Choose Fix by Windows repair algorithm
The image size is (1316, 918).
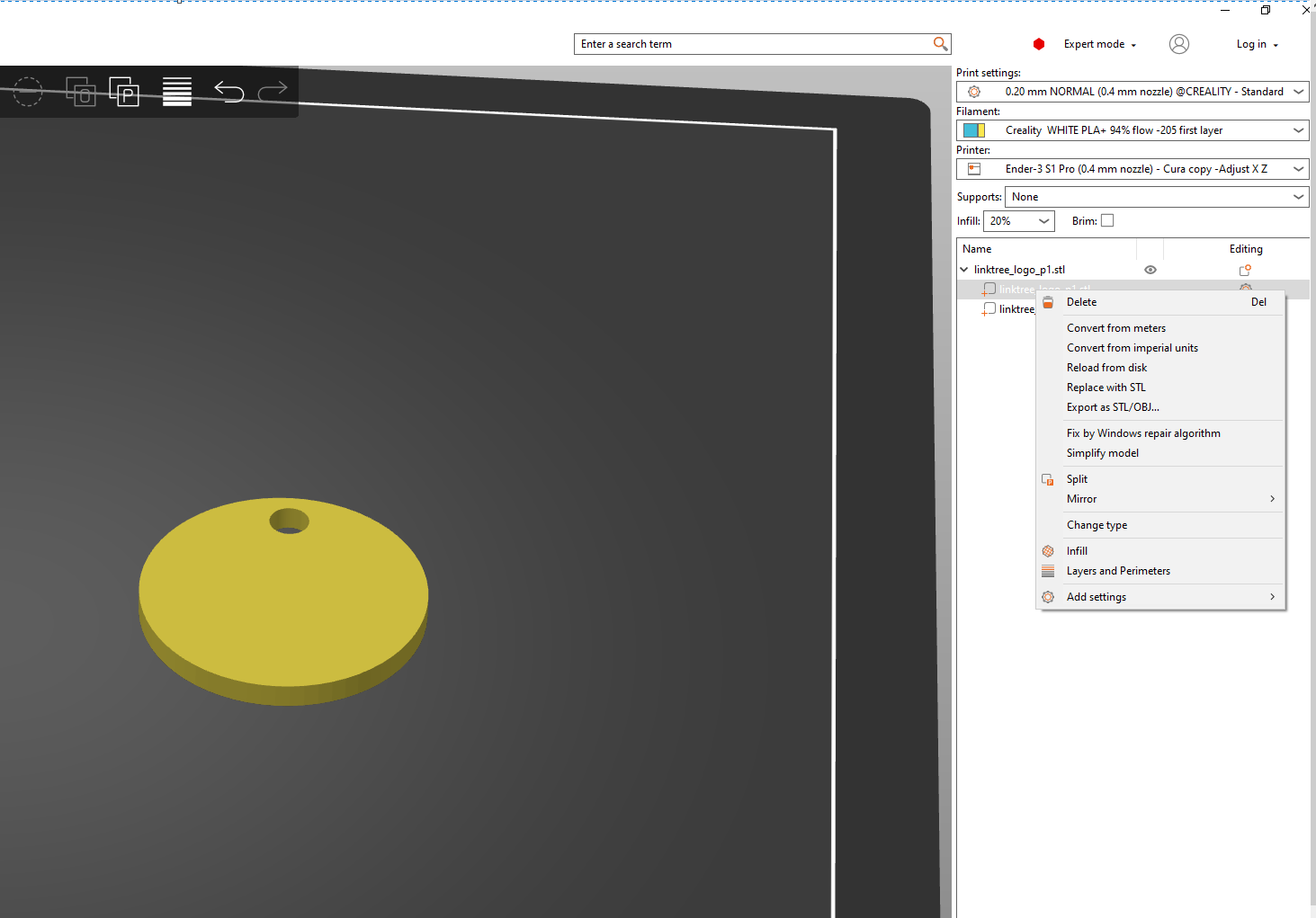(1160, 433)
